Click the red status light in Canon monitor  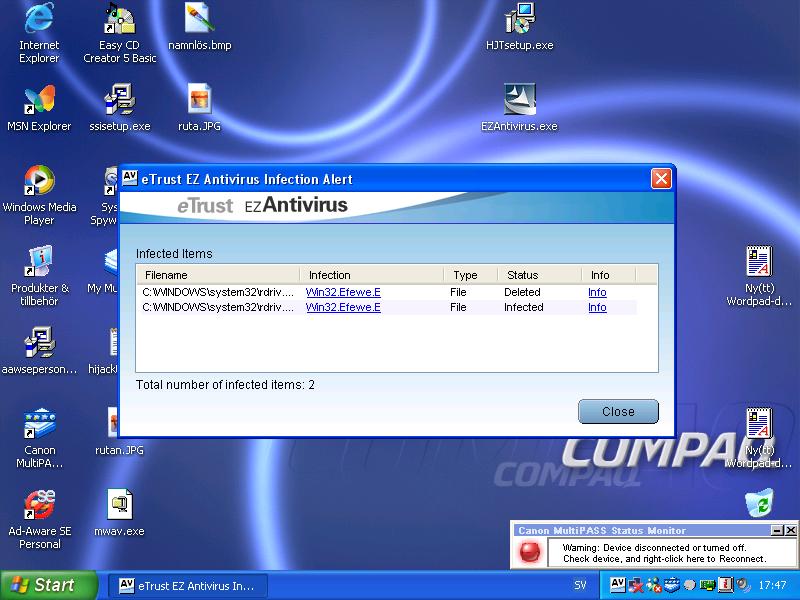pyautogui.click(x=529, y=552)
